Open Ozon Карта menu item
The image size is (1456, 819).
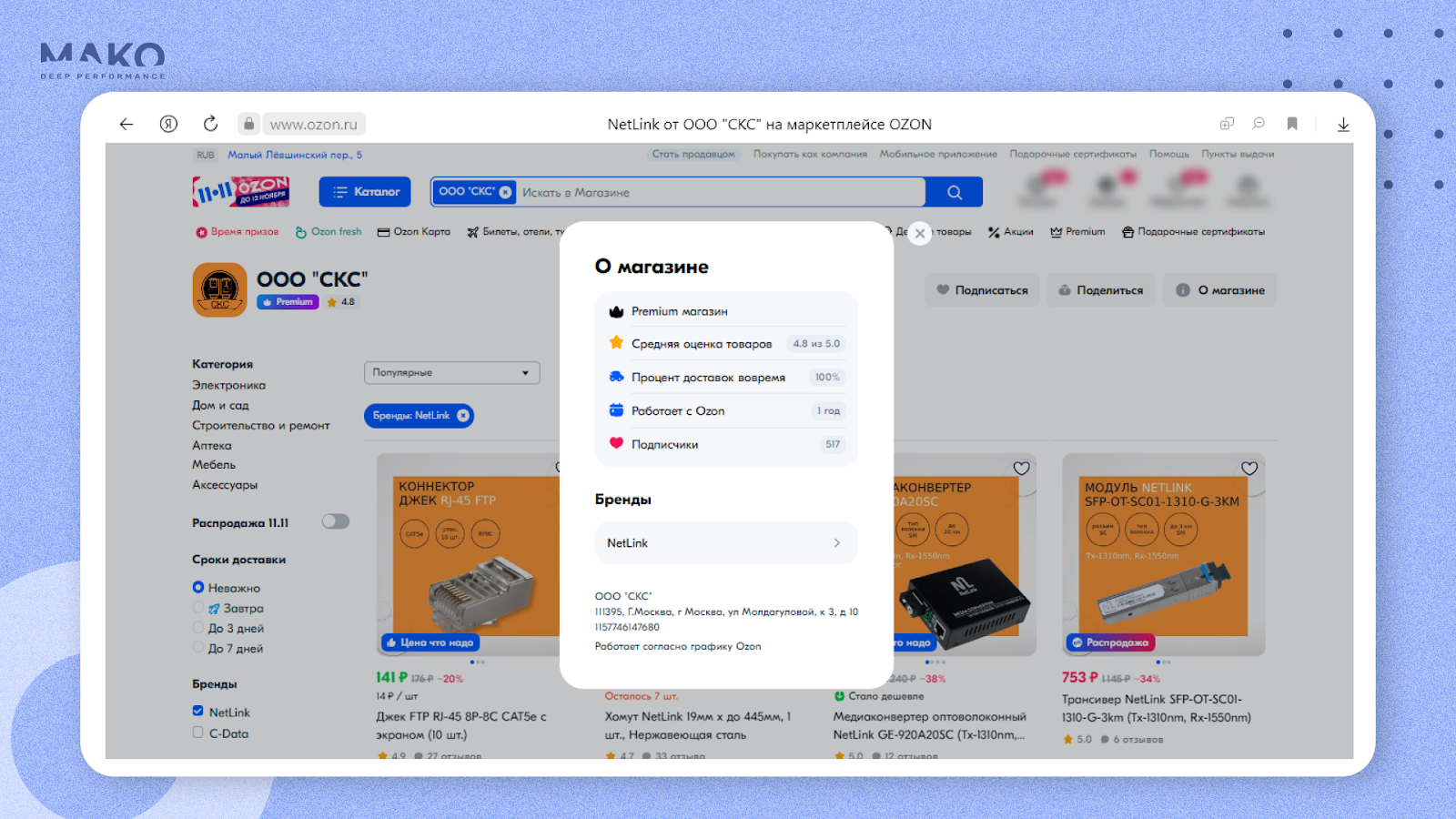[414, 232]
